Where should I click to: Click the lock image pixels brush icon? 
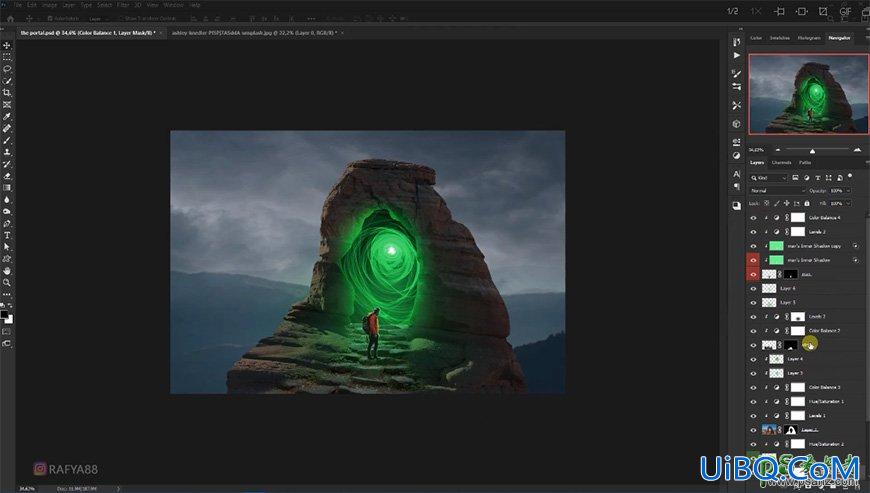(x=777, y=204)
